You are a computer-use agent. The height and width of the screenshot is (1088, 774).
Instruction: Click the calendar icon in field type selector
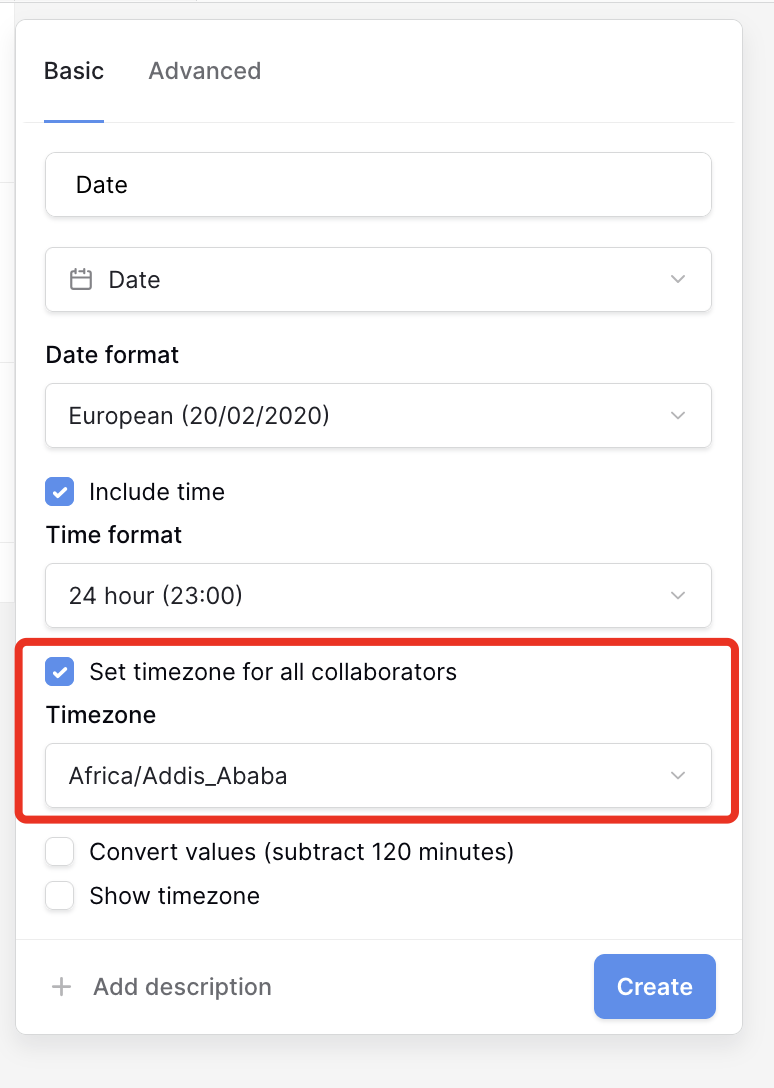(x=81, y=279)
